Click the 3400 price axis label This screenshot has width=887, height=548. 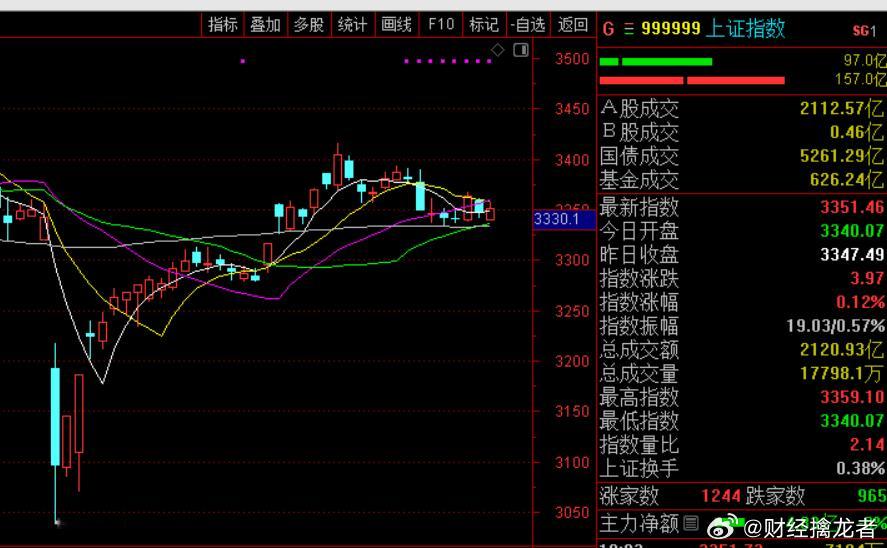tap(572, 160)
